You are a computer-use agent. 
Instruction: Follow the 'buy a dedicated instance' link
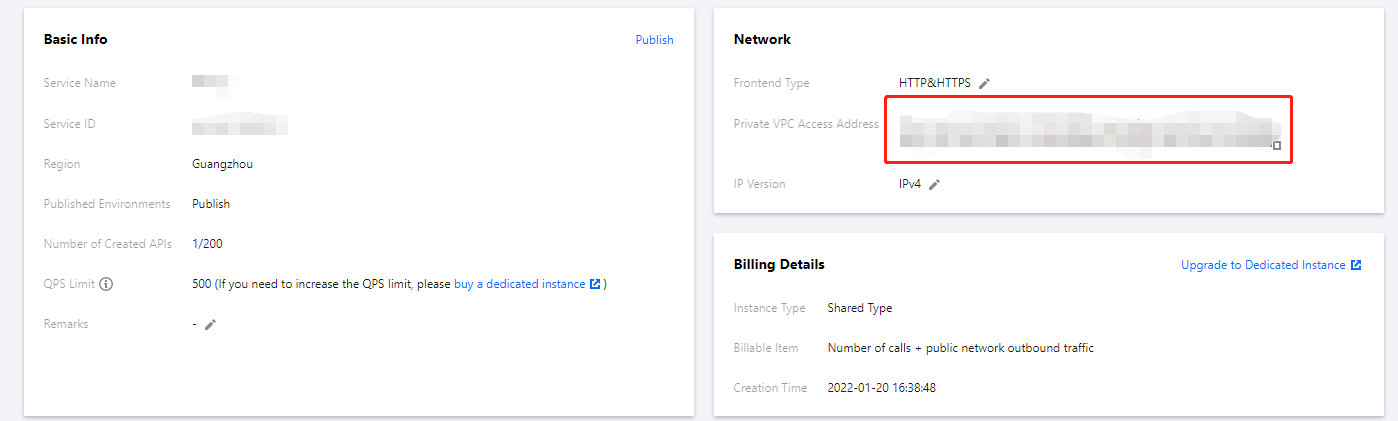pyautogui.click(x=519, y=284)
